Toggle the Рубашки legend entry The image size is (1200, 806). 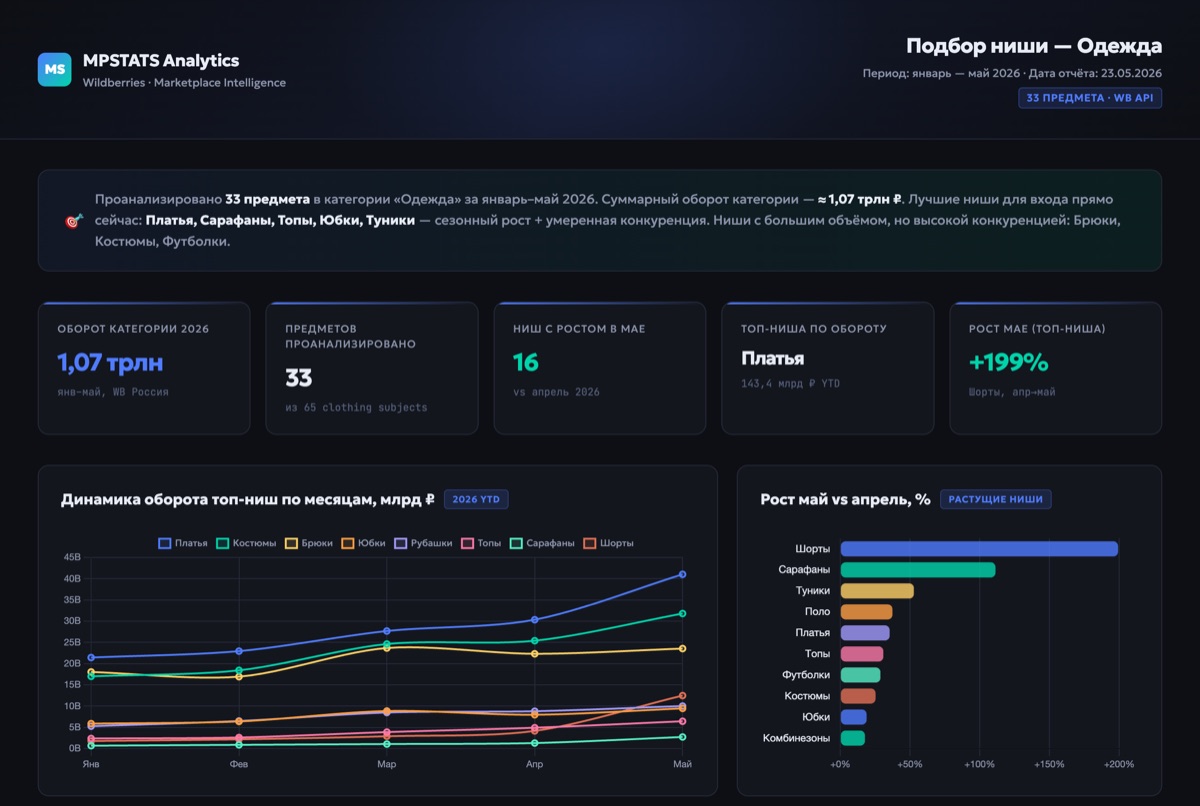click(423, 543)
